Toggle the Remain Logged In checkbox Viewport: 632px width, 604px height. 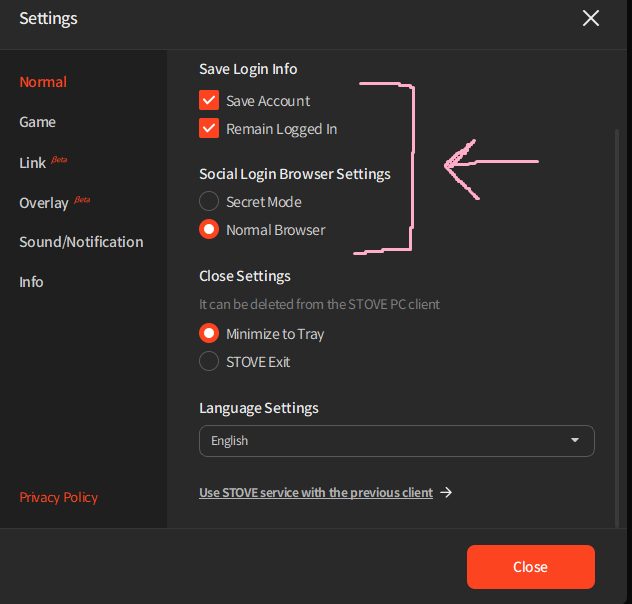[209, 129]
